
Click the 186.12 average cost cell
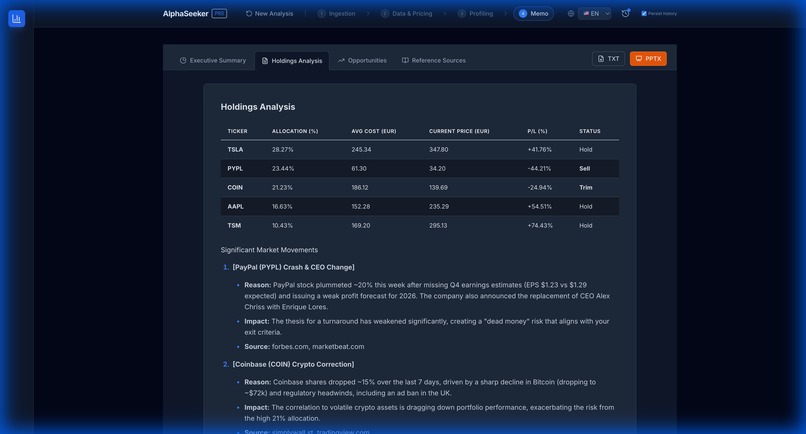tap(360, 188)
